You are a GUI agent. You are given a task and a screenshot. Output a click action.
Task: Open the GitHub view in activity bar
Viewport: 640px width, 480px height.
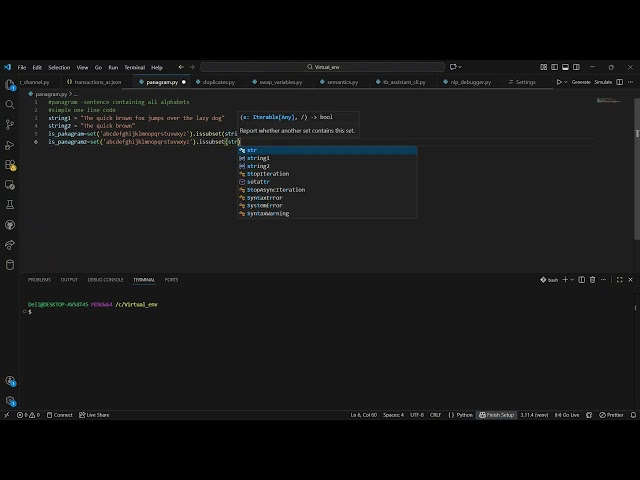coord(10,224)
